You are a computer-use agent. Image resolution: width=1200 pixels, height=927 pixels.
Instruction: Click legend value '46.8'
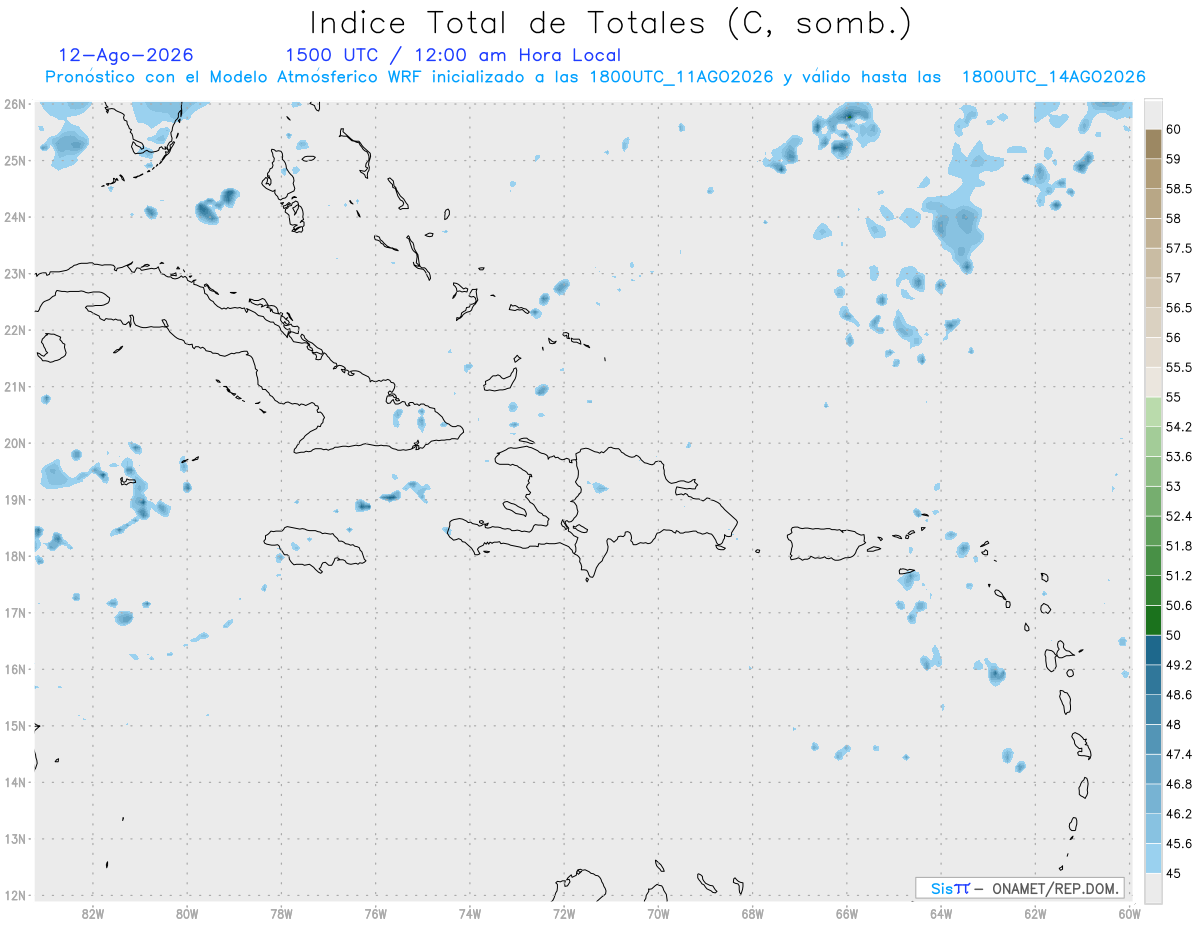pos(1178,784)
